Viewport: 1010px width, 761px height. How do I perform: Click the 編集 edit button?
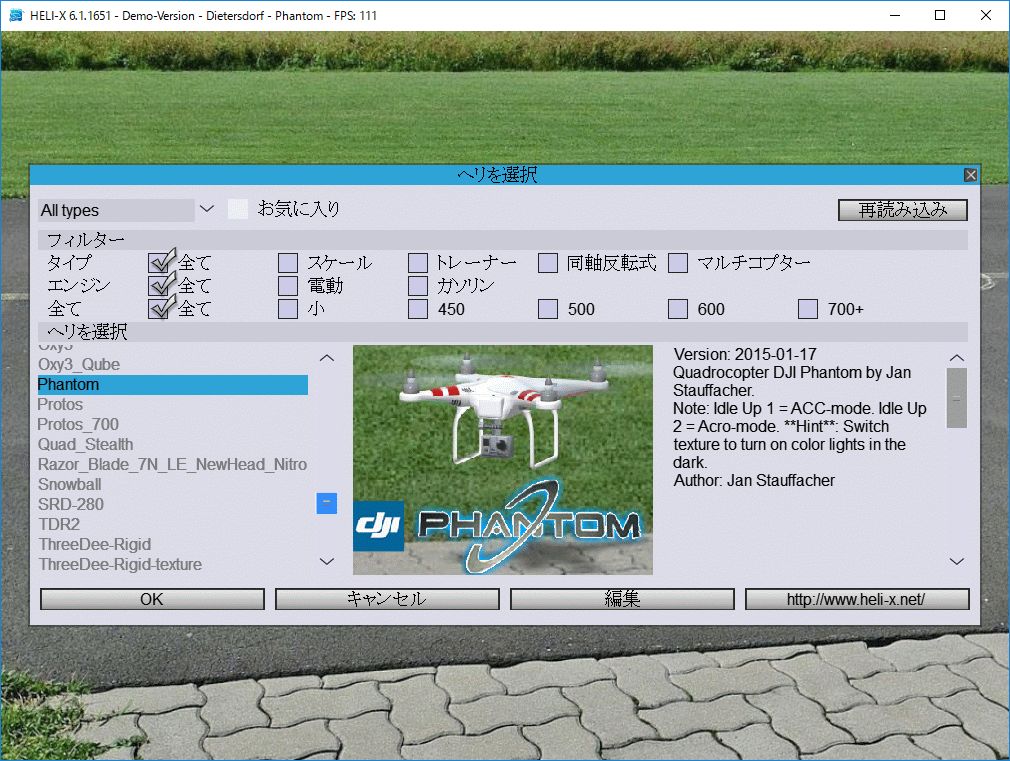pos(622,599)
